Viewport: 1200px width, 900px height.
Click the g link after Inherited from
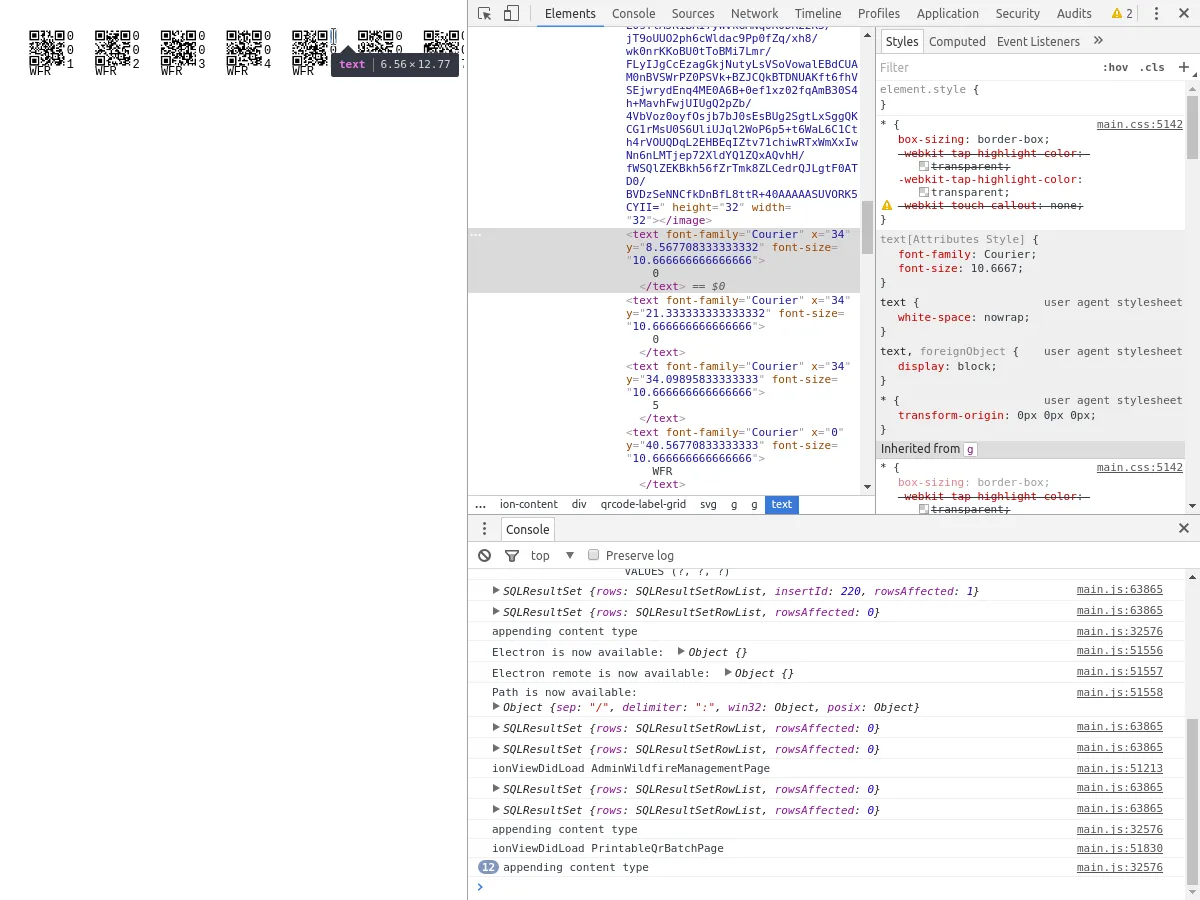[x=970, y=450]
